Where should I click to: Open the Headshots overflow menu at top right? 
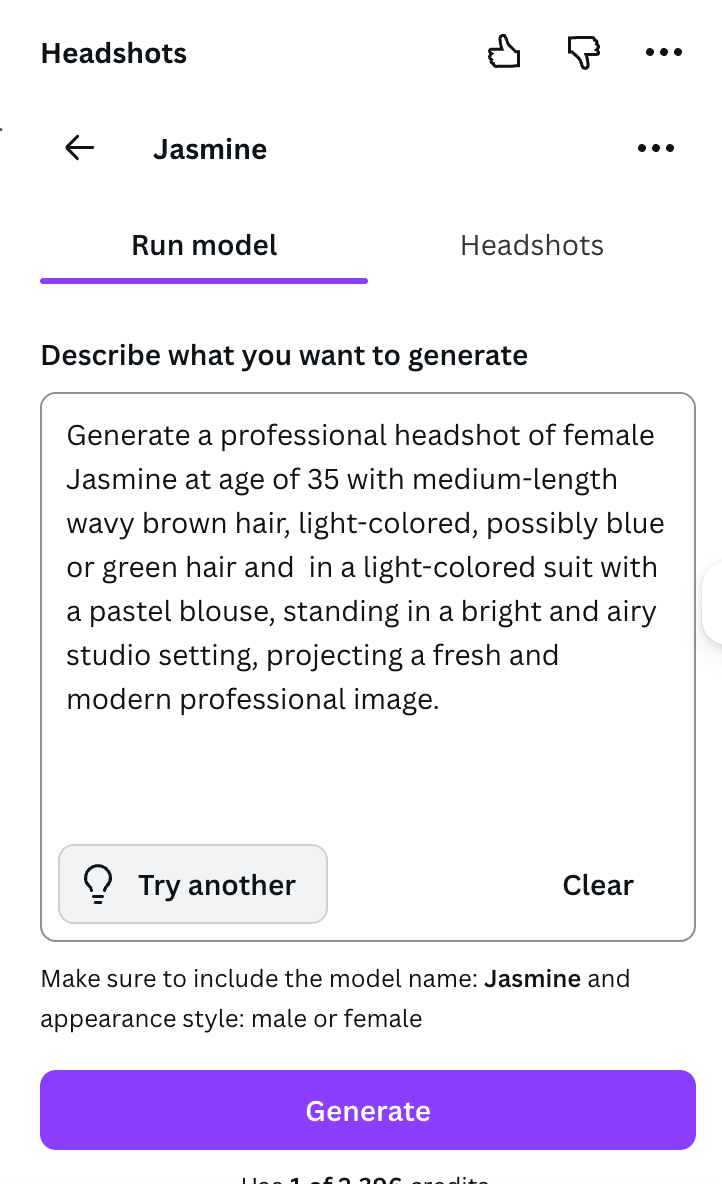pyautogui.click(x=664, y=51)
